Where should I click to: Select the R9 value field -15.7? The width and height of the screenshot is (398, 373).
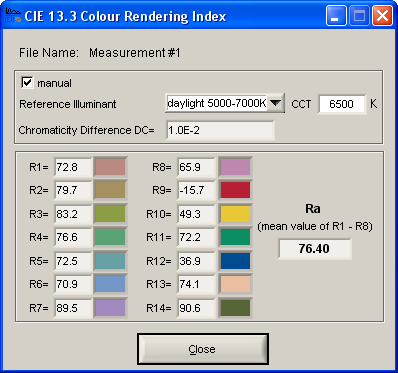[196, 190]
